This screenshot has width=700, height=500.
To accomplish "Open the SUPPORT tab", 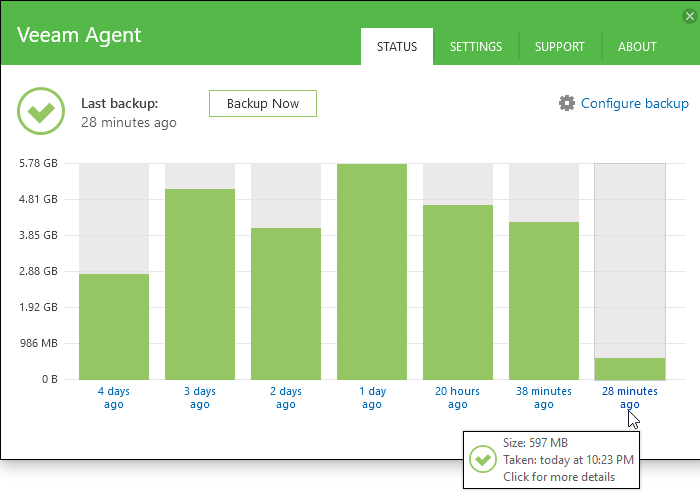I will coord(560,46).
